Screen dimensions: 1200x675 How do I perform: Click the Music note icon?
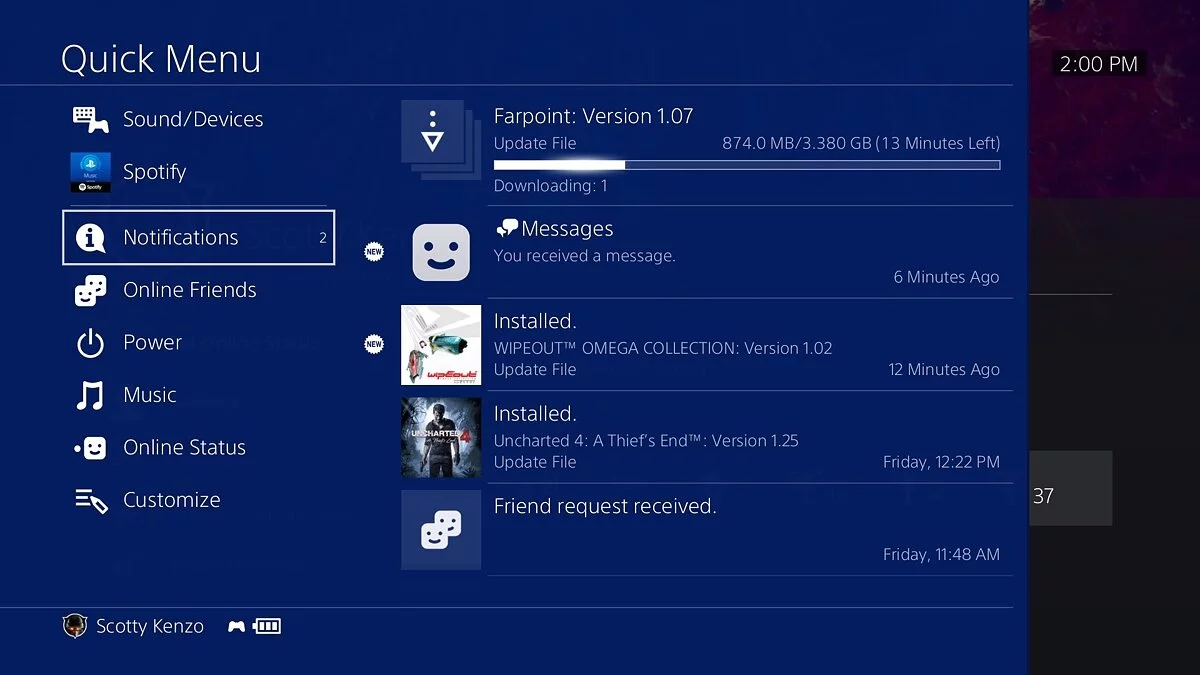point(90,396)
